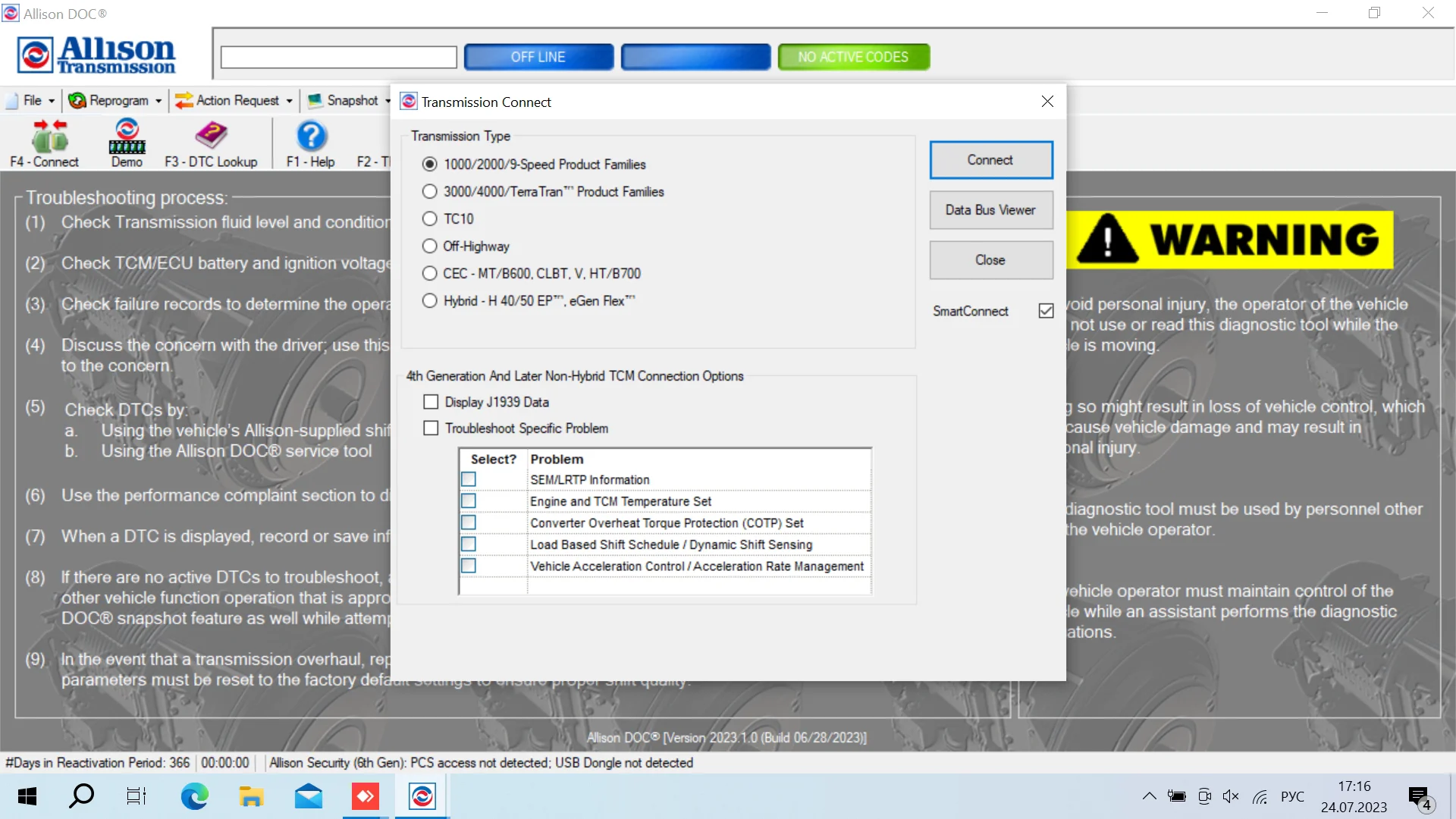Click the network tray icon
Viewport: 1456px width, 819px height.
(1260, 796)
